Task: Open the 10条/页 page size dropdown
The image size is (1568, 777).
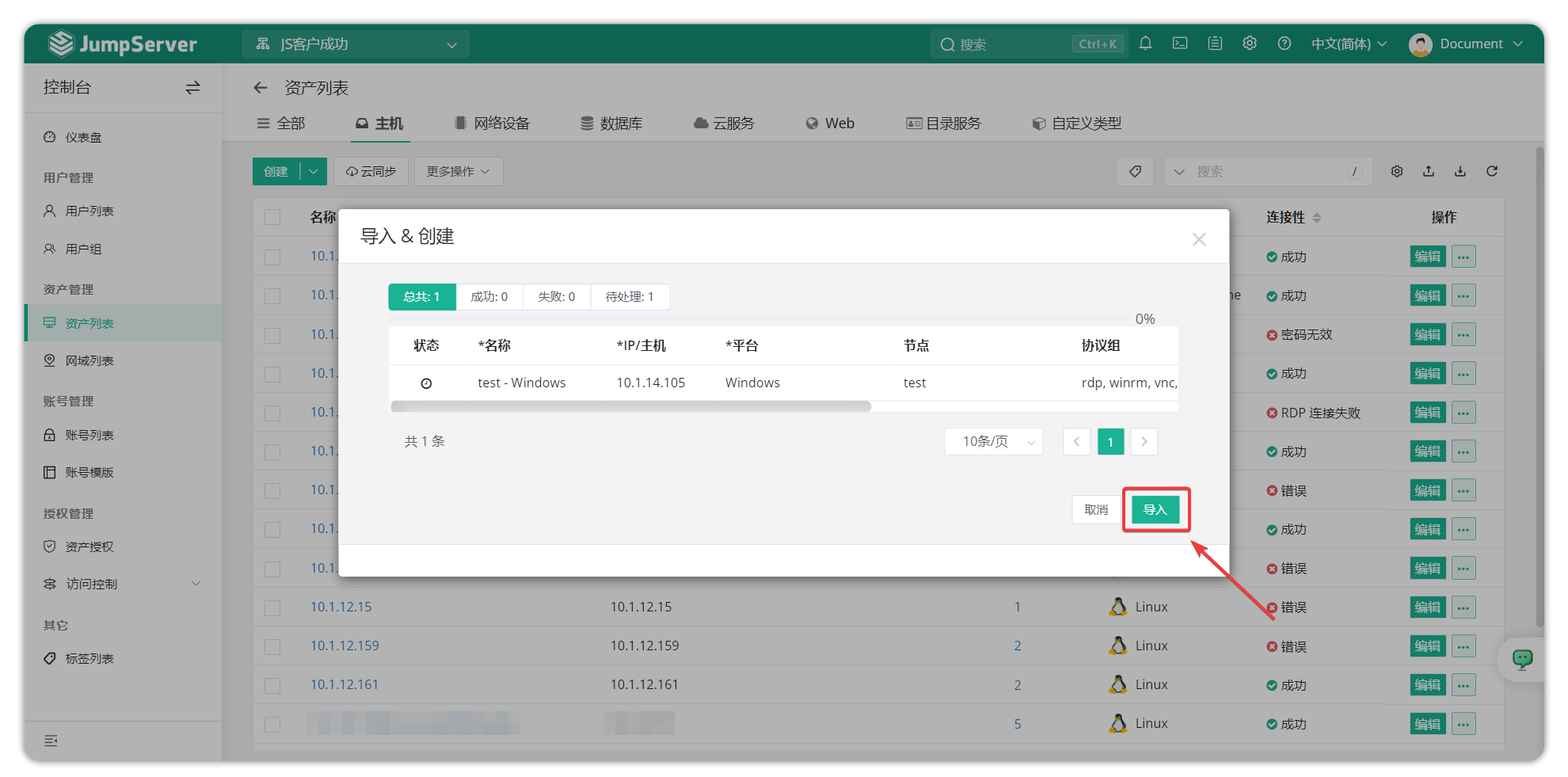Action: [x=993, y=442]
